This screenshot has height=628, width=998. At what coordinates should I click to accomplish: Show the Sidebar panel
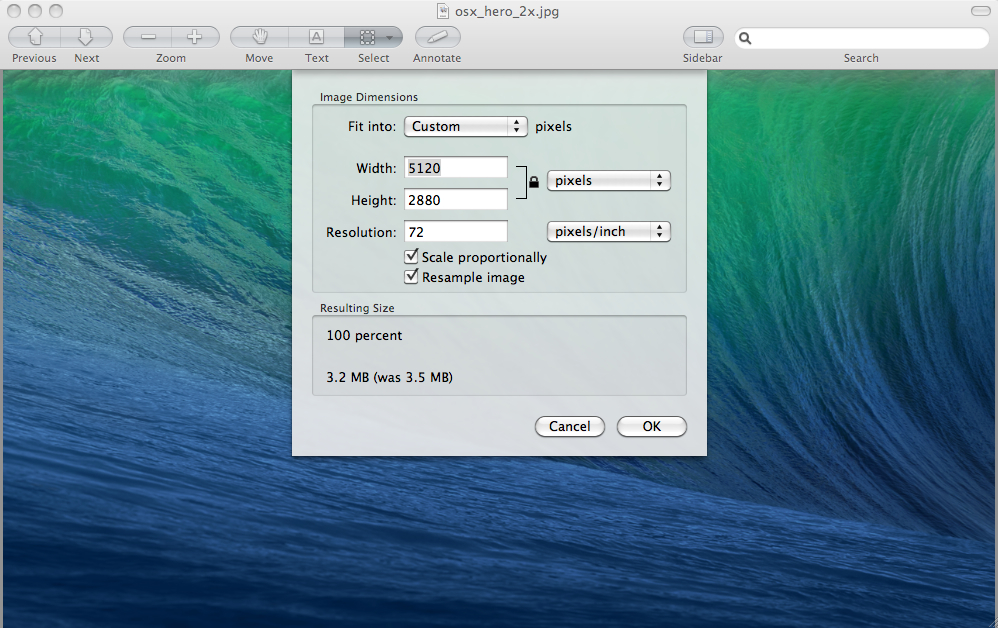coord(703,37)
